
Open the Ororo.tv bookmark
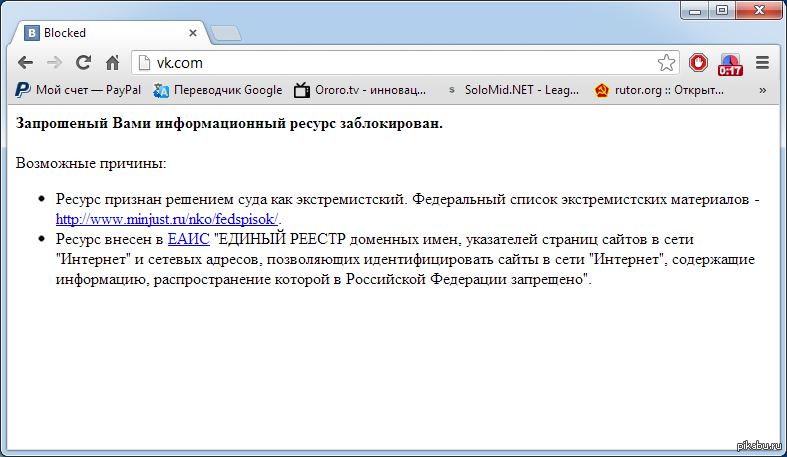(360, 90)
